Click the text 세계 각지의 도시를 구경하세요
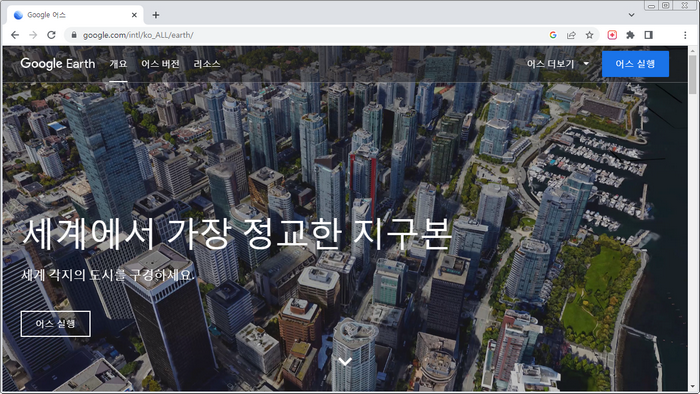The width and height of the screenshot is (700, 394). 108,275
